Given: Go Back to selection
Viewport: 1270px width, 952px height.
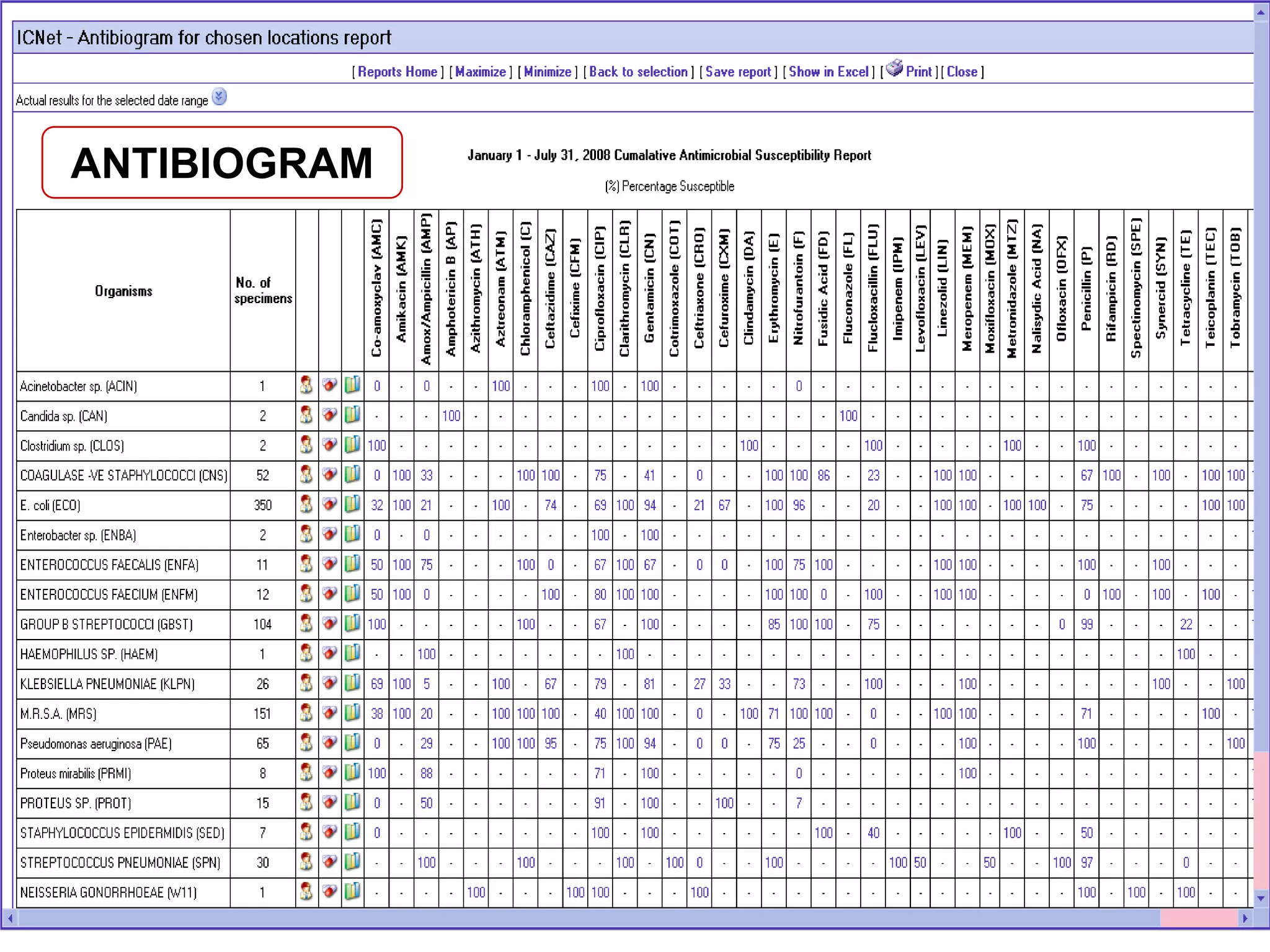Looking at the screenshot, I should pyautogui.click(x=638, y=72).
